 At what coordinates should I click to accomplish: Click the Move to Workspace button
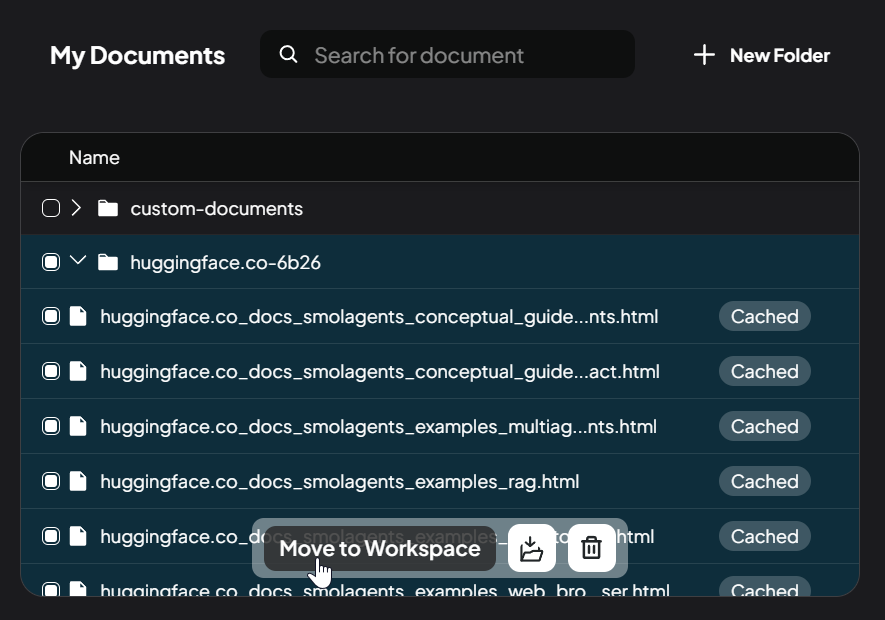click(380, 548)
